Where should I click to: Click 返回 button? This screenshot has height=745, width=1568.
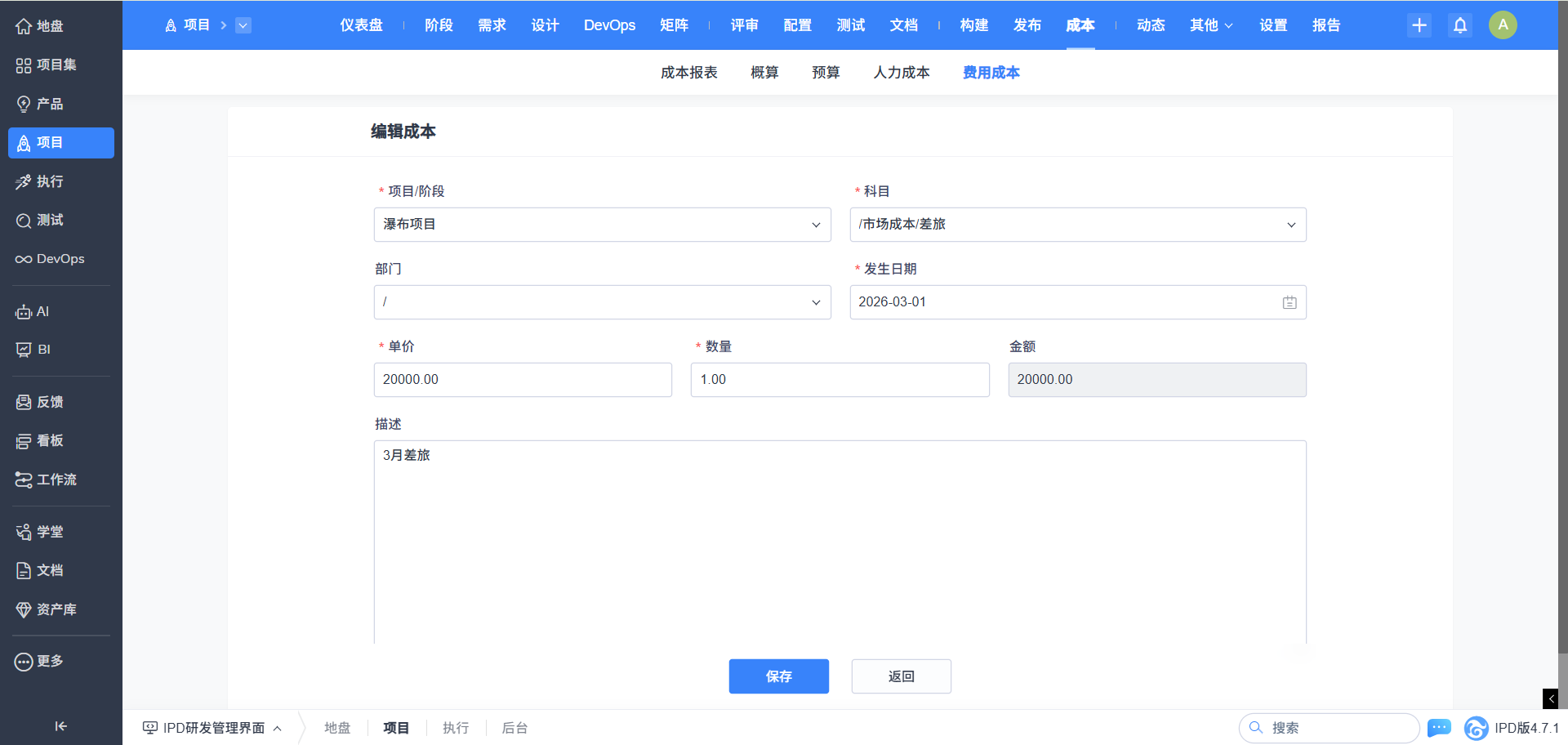click(x=902, y=676)
